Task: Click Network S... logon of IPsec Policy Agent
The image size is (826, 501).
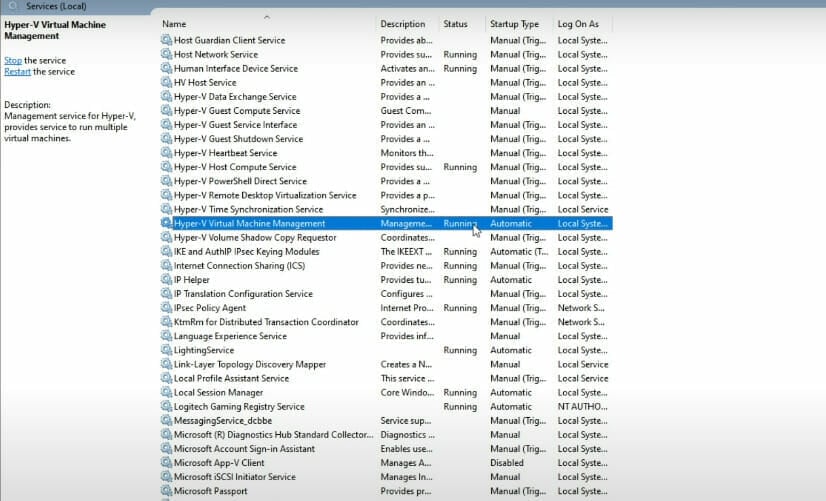Action: [581, 308]
